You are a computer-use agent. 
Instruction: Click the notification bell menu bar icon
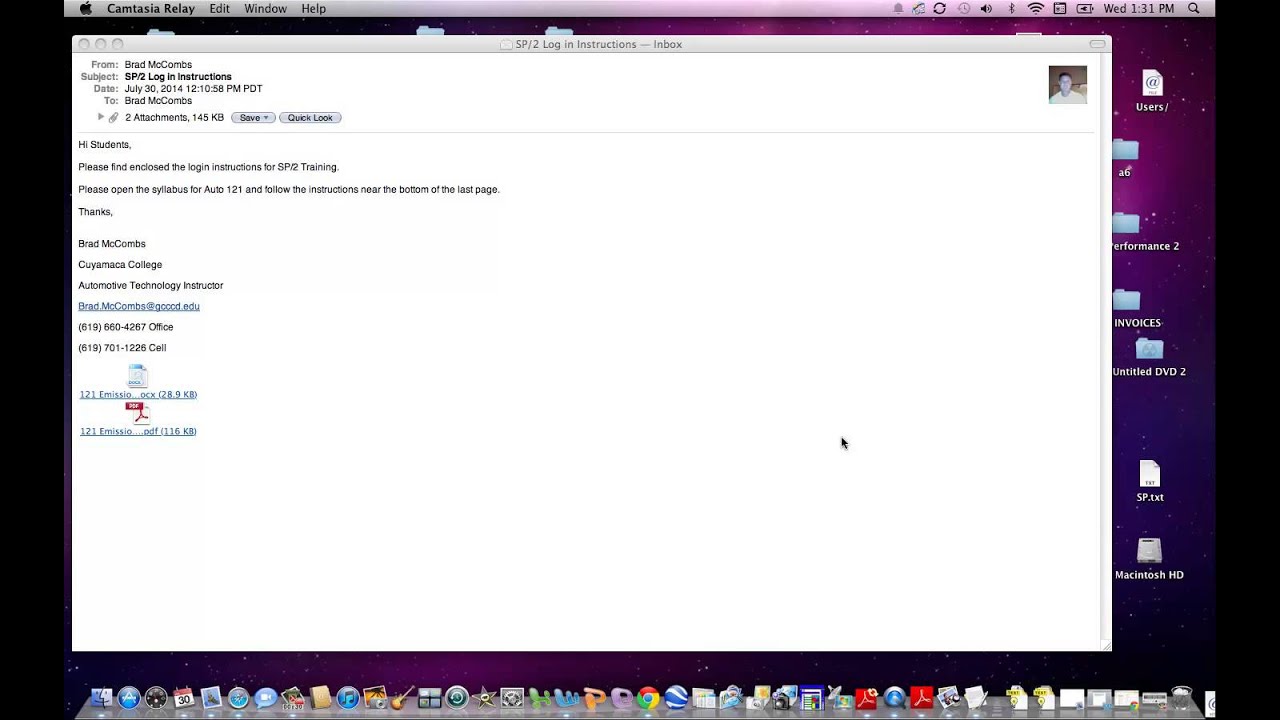tap(898, 8)
